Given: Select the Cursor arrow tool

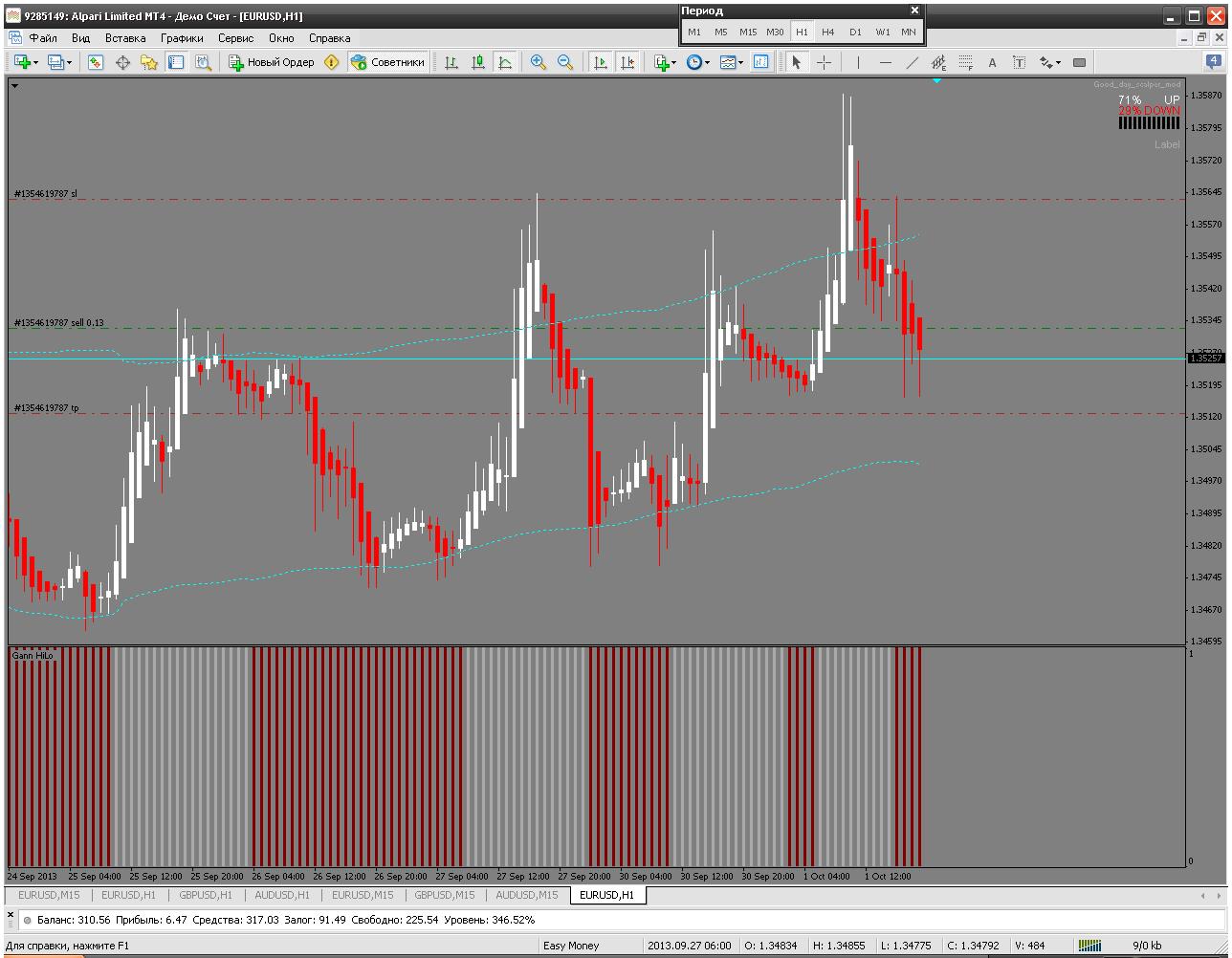Looking at the screenshot, I should click(797, 62).
